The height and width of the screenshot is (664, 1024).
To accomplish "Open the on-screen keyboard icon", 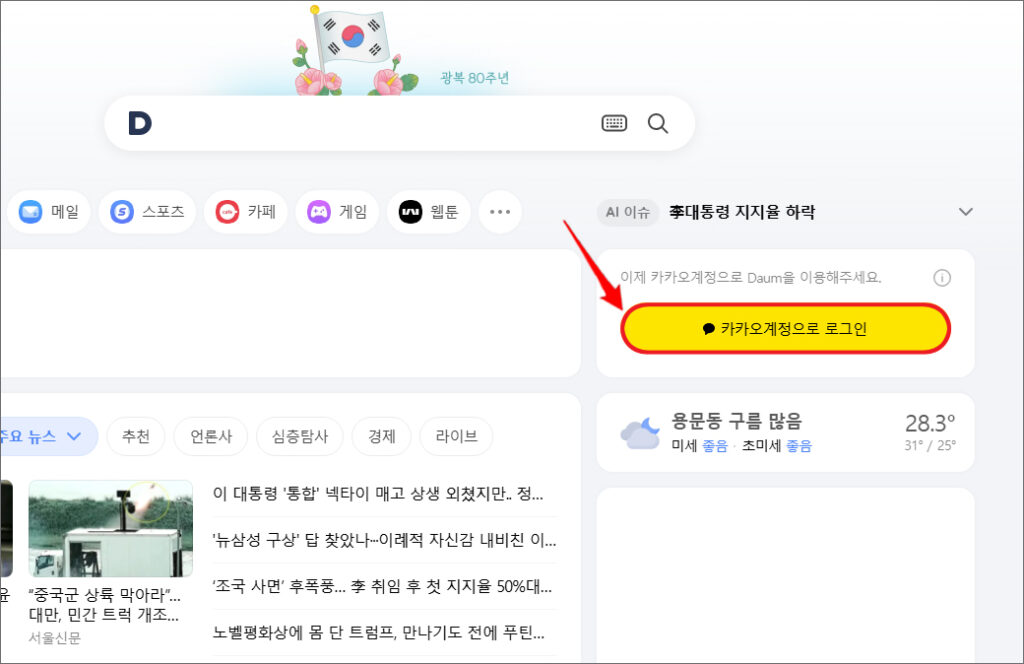I will (614, 123).
